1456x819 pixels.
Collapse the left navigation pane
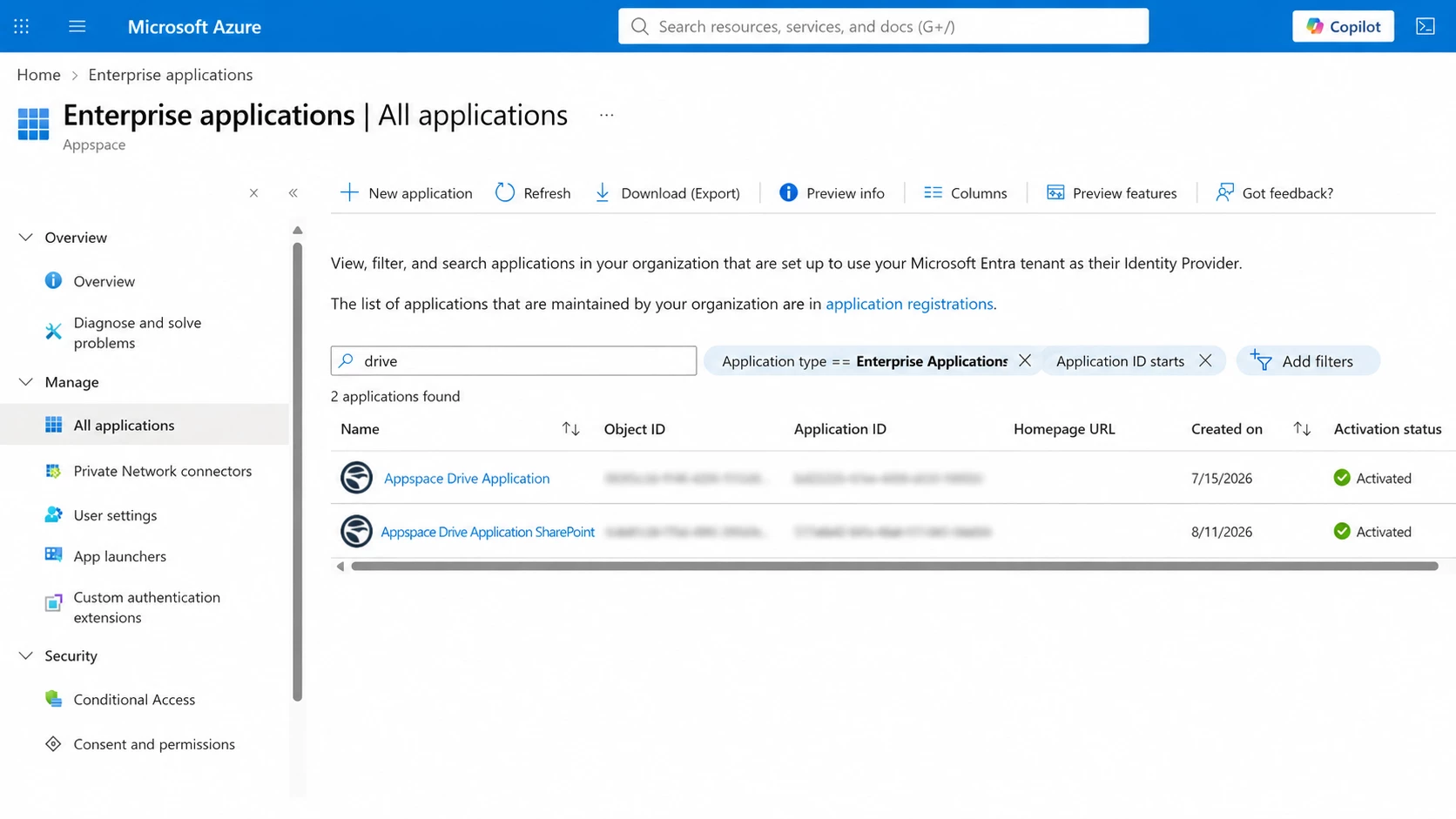(x=293, y=193)
